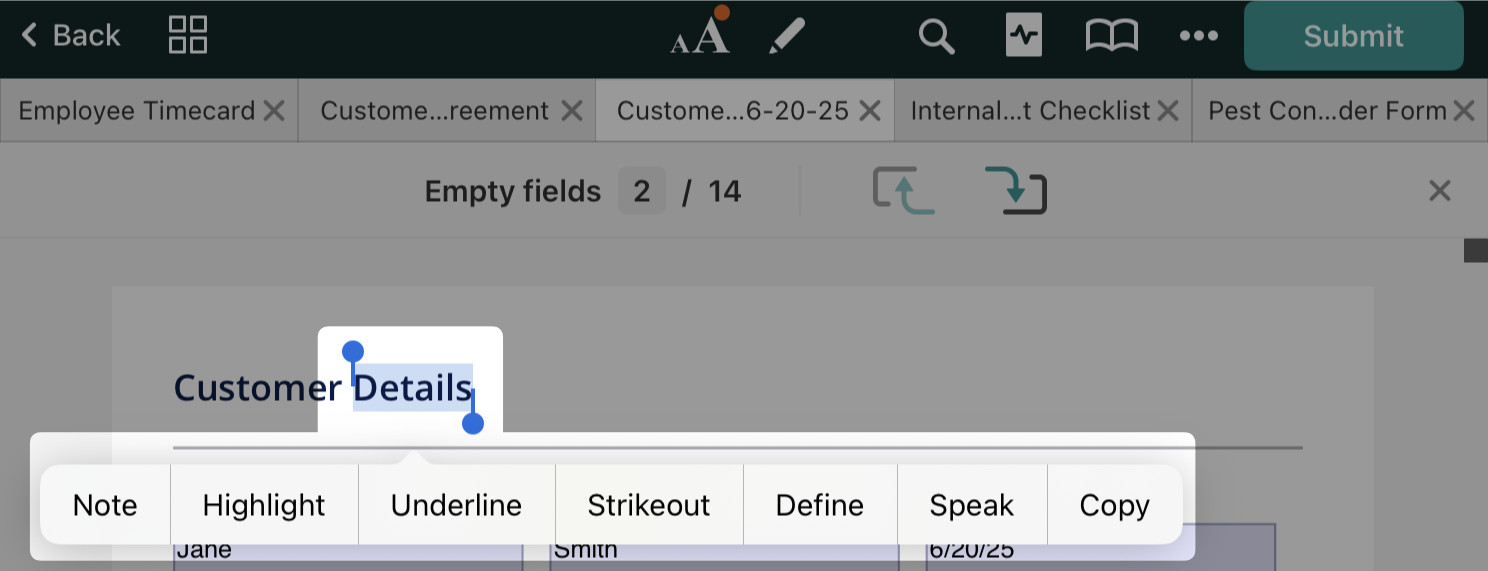This screenshot has width=1488, height=571.
Task: Open the grid view of forms
Action: click(188, 35)
